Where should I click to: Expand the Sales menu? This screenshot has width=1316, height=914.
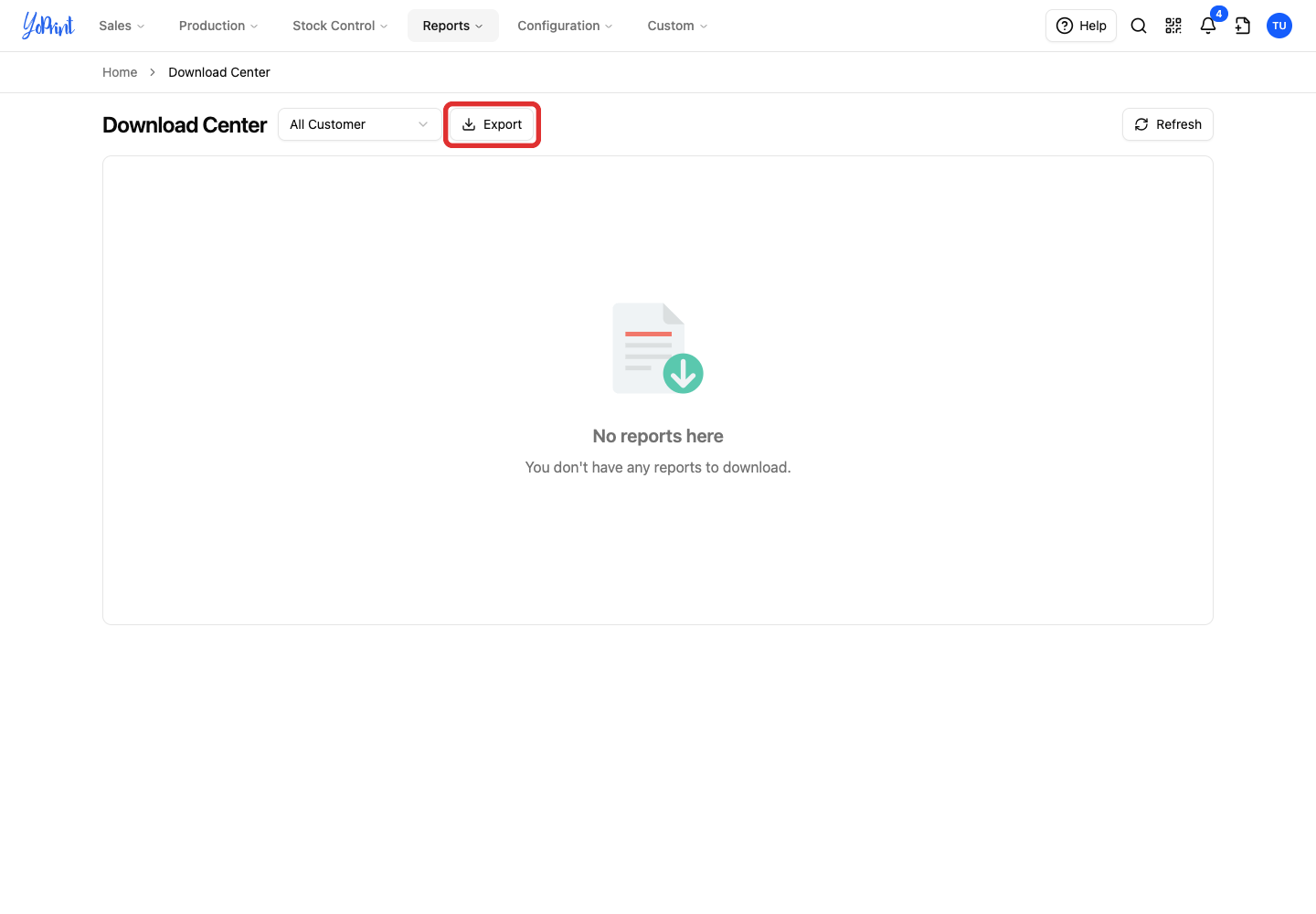(122, 26)
